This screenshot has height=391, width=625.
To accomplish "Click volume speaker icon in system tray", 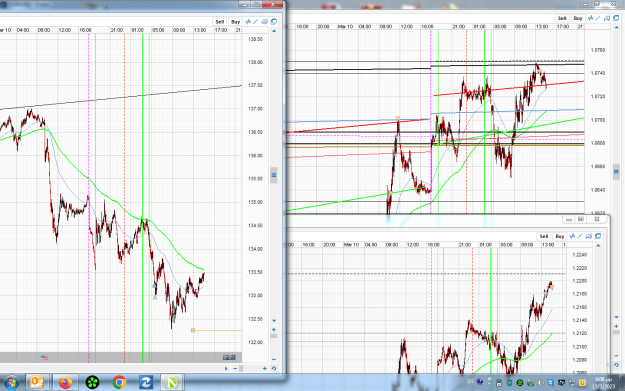I will coord(540,383).
